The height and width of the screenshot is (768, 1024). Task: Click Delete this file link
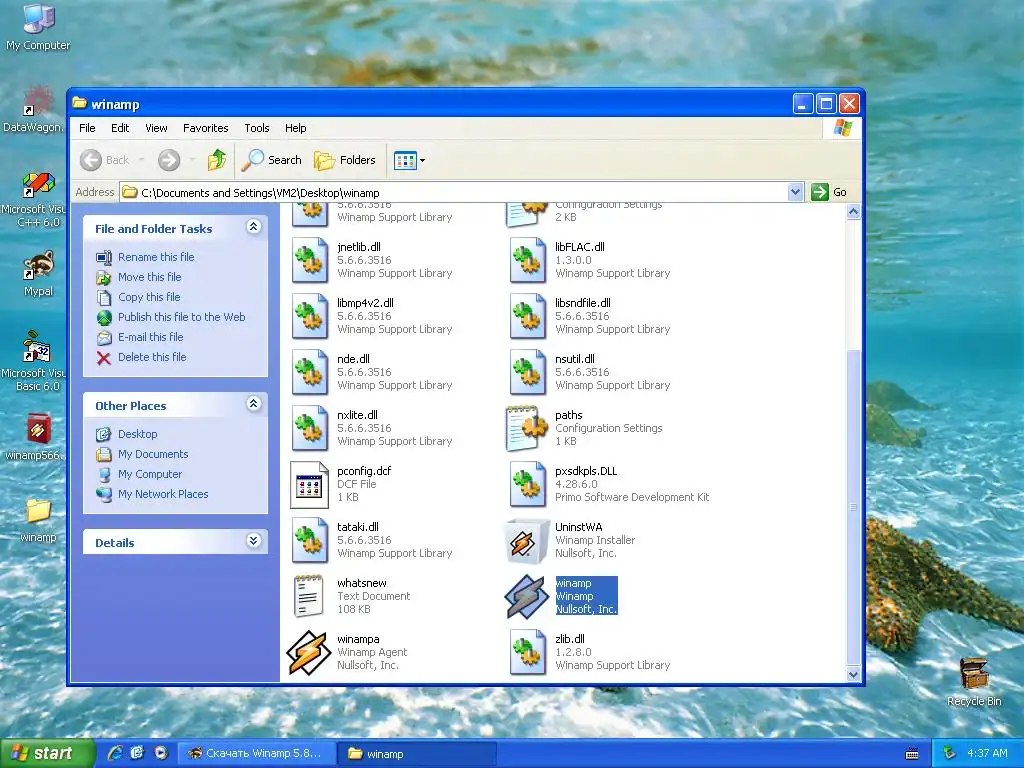(x=152, y=357)
